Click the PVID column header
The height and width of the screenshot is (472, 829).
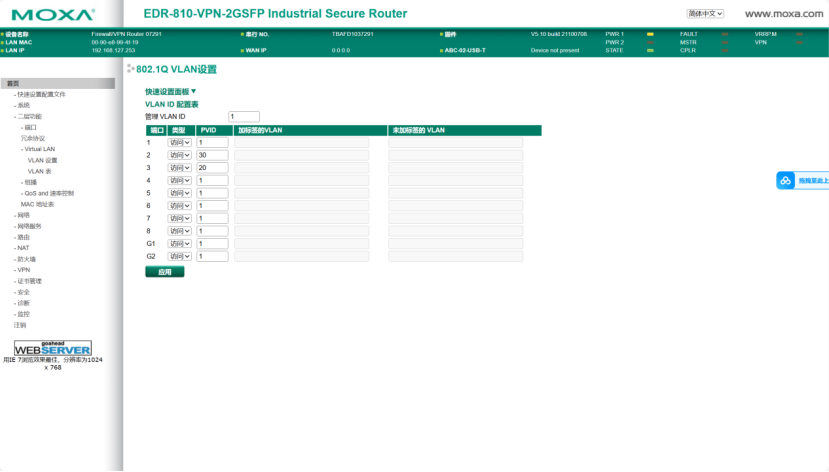214,131
